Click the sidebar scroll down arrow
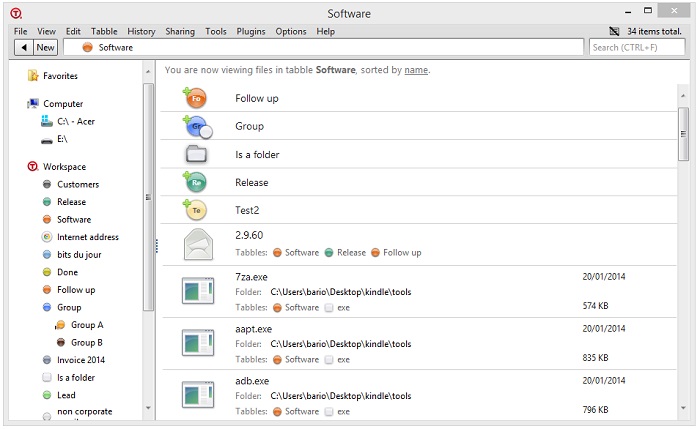Image resolution: width=700 pixels, height=429 pixels. (x=148, y=408)
